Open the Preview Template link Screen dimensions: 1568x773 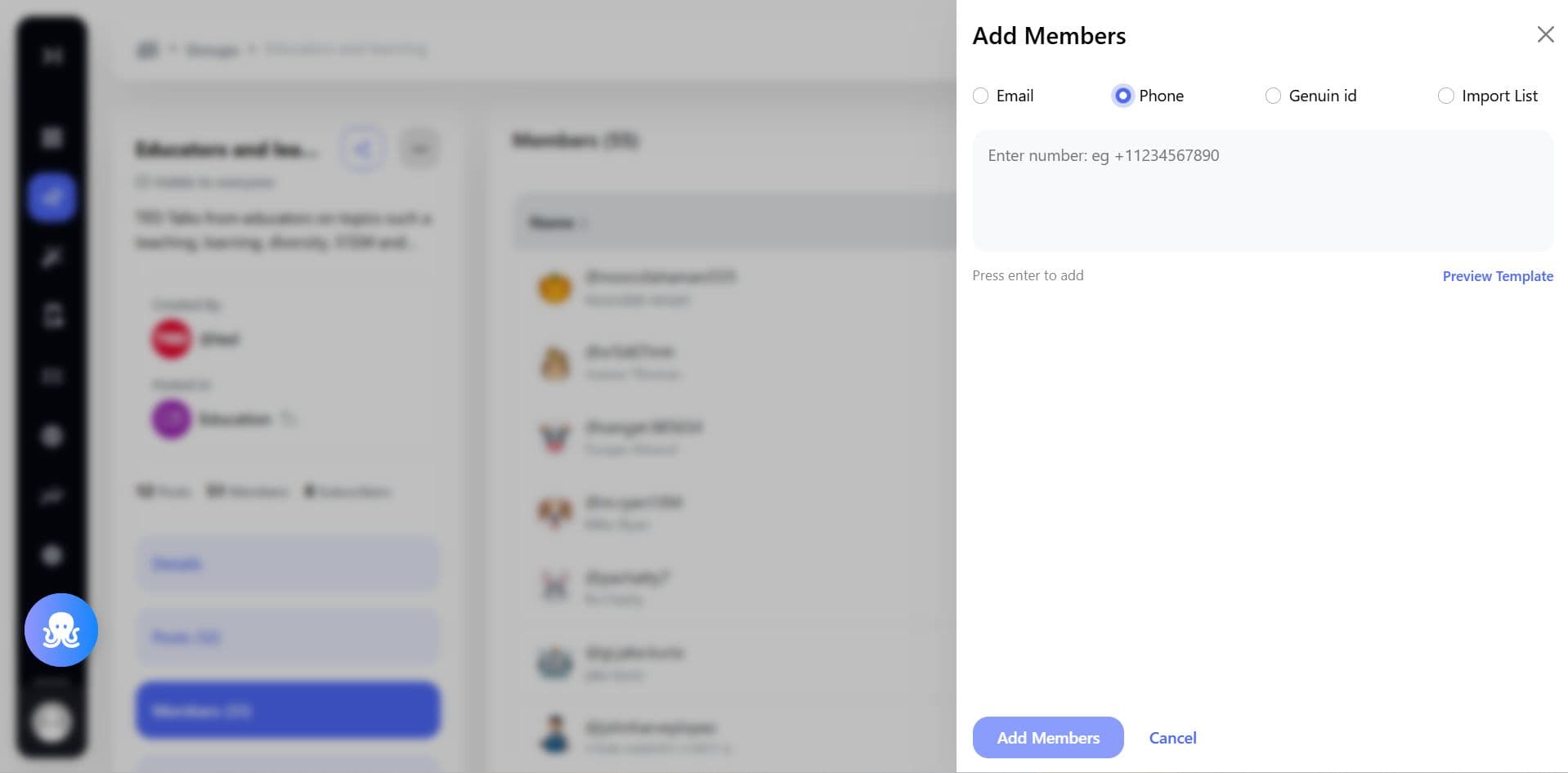click(x=1498, y=276)
